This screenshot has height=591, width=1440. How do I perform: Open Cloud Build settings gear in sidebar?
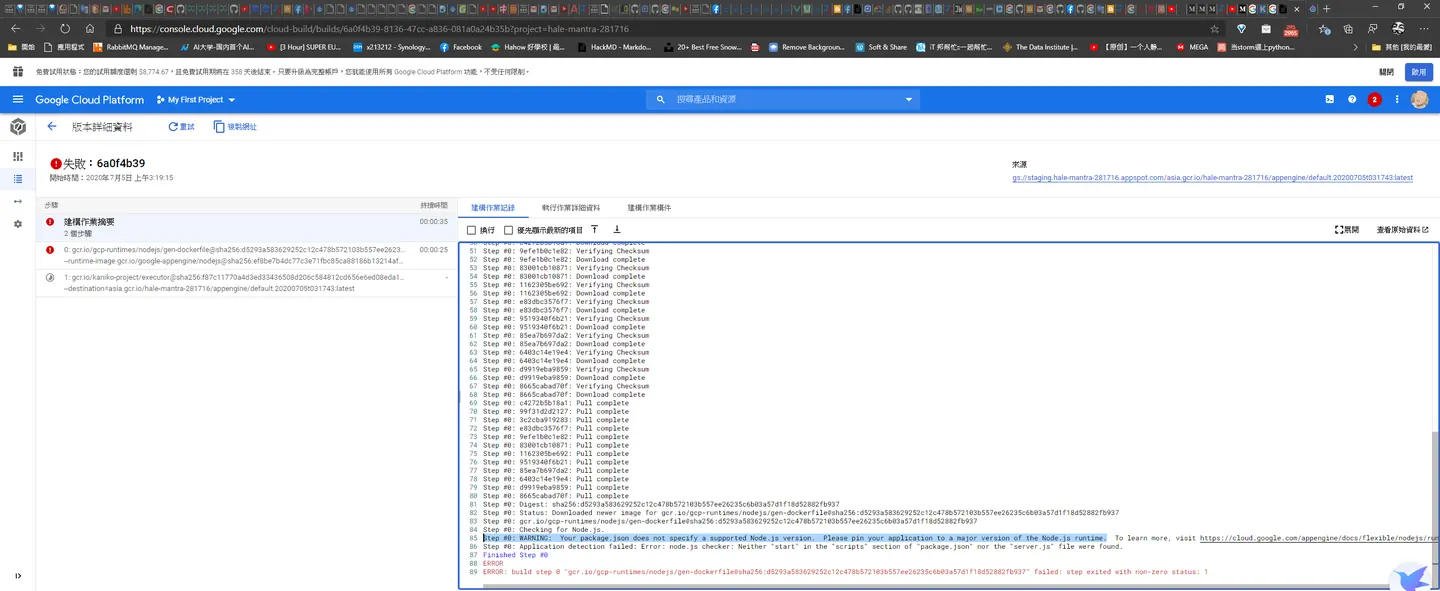(x=18, y=224)
